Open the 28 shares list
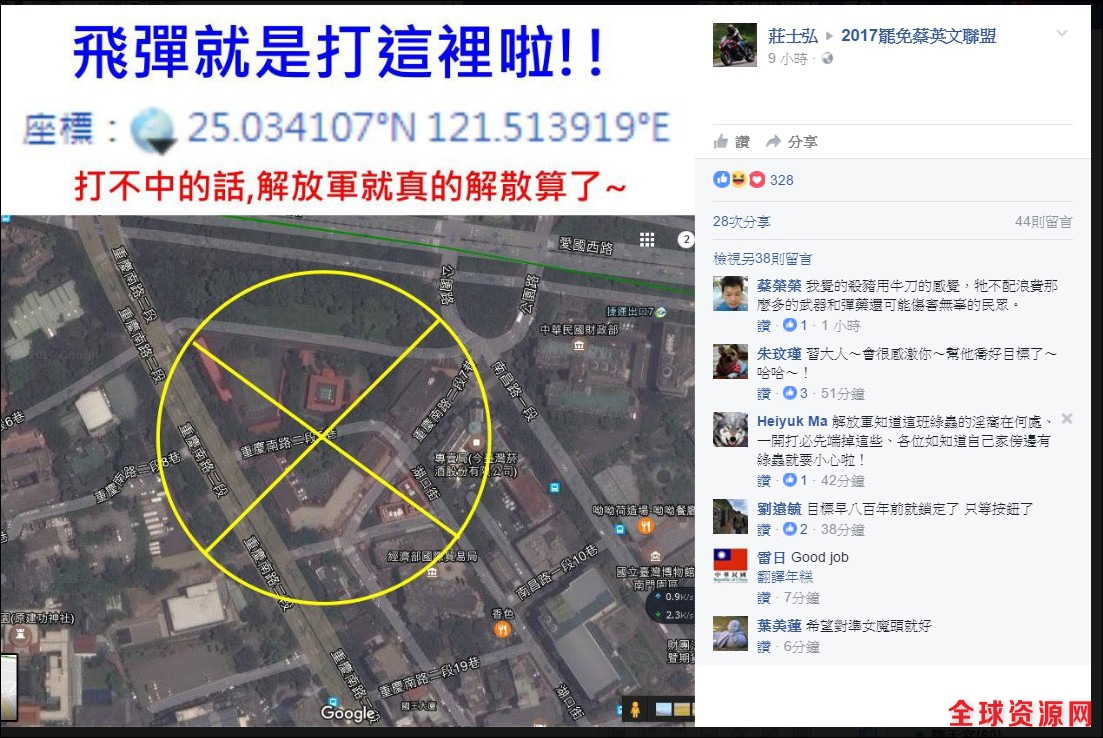Screen dimensions: 1103x738 (741, 222)
